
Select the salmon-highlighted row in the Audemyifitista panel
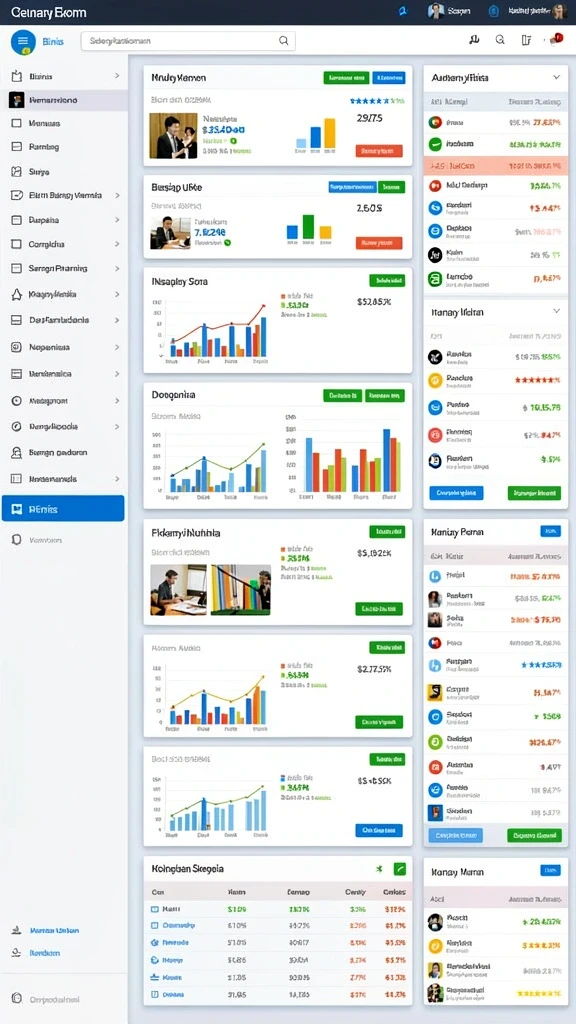496,166
